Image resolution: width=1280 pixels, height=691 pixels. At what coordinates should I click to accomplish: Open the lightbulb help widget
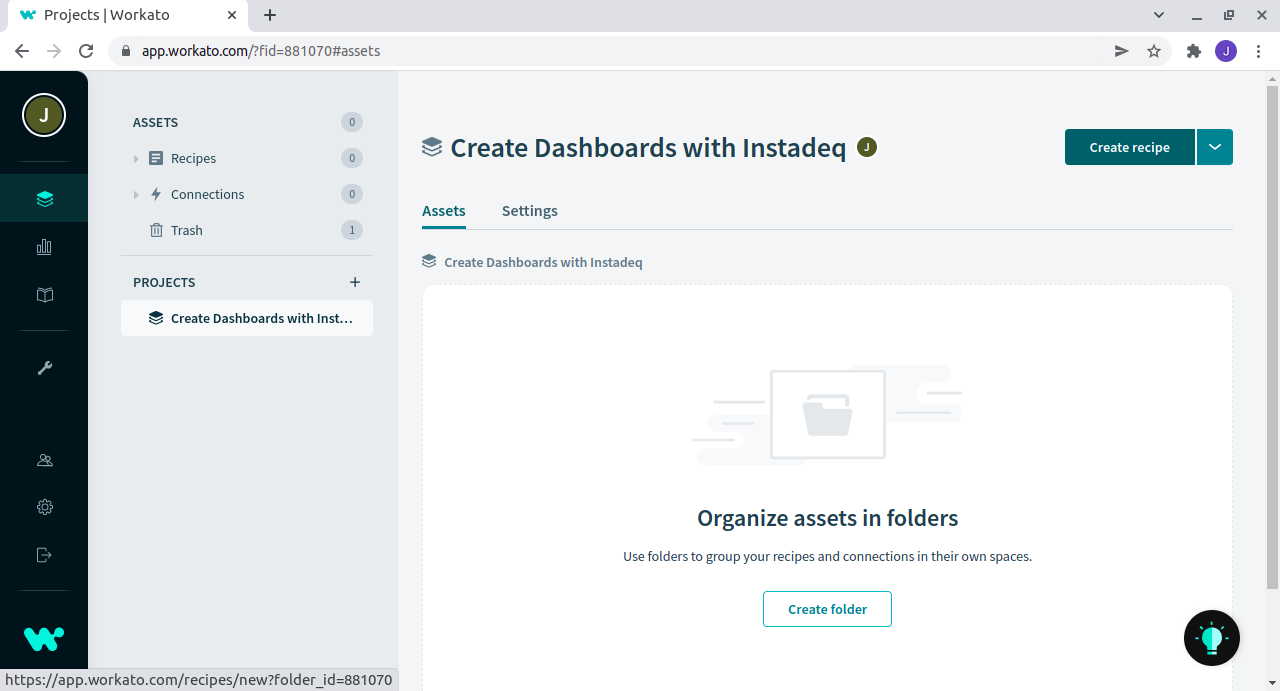(1212, 638)
